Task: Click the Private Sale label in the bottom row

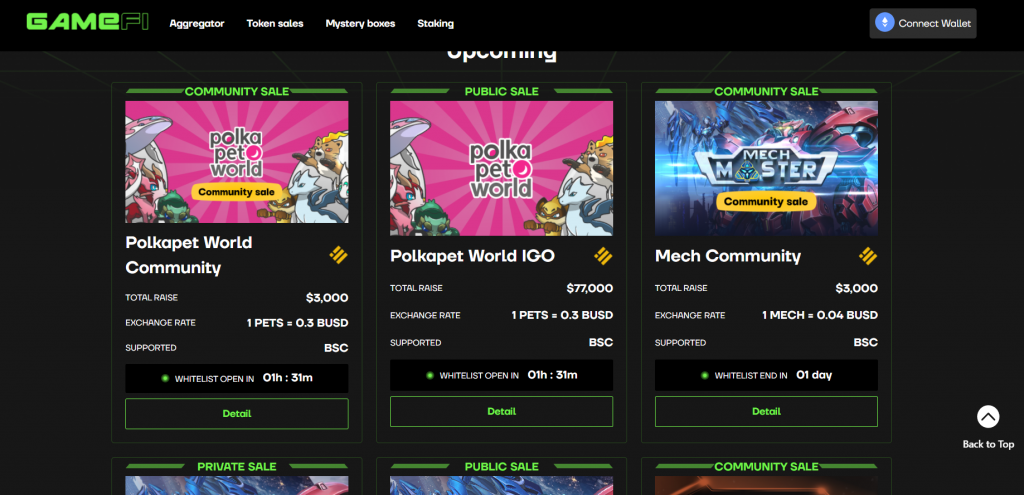Action: [x=236, y=466]
